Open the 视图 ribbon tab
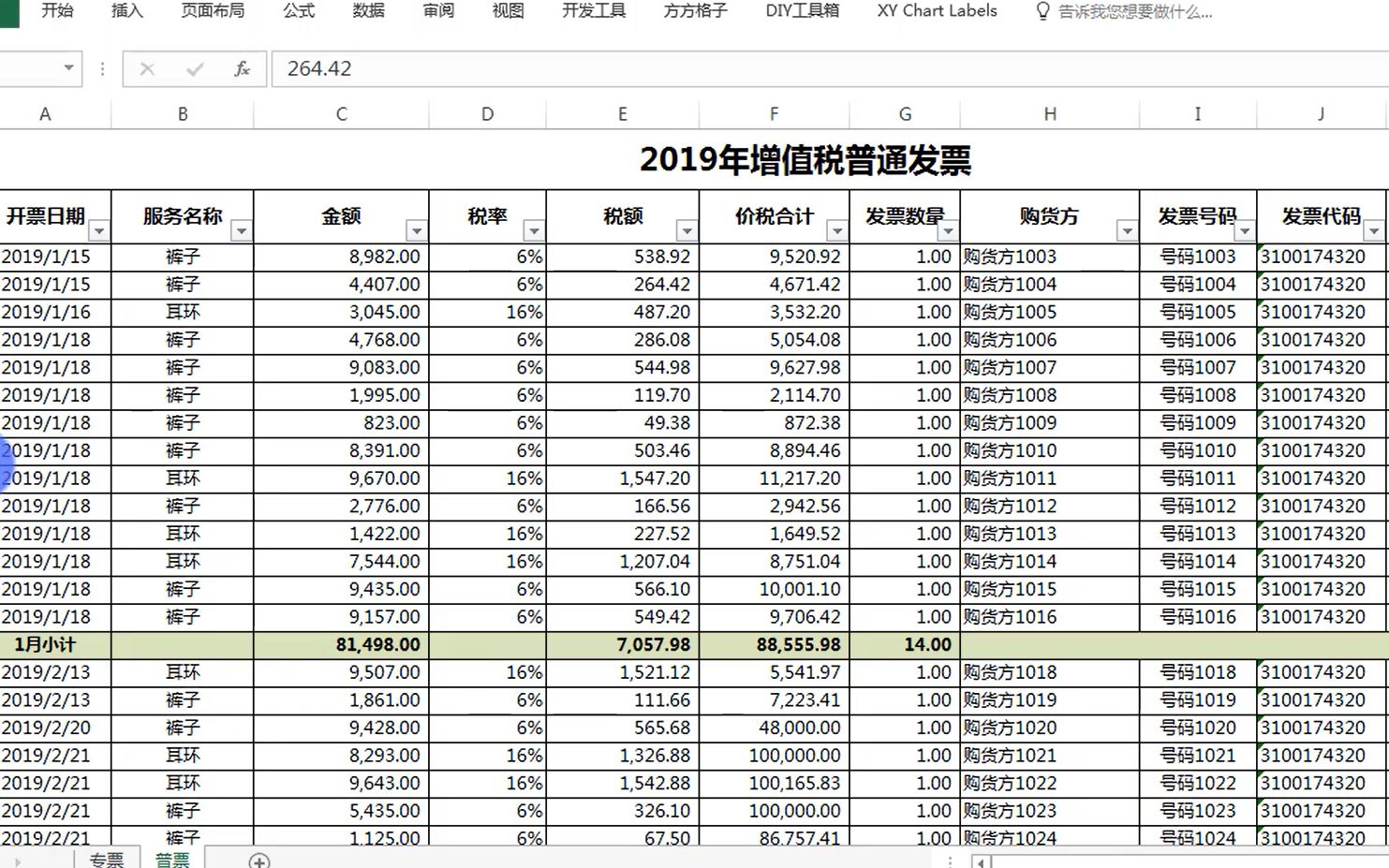 [508, 11]
